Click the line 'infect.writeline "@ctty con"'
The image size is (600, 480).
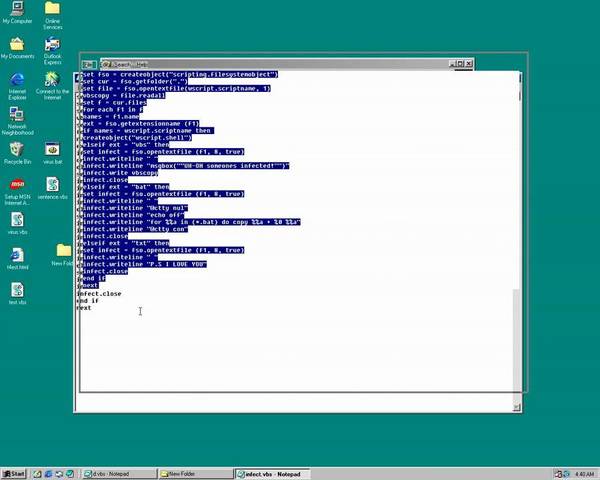tap(135, 229)
